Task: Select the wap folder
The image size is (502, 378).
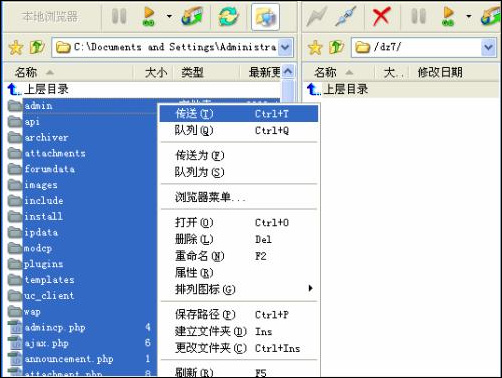Action: point(32,312)
